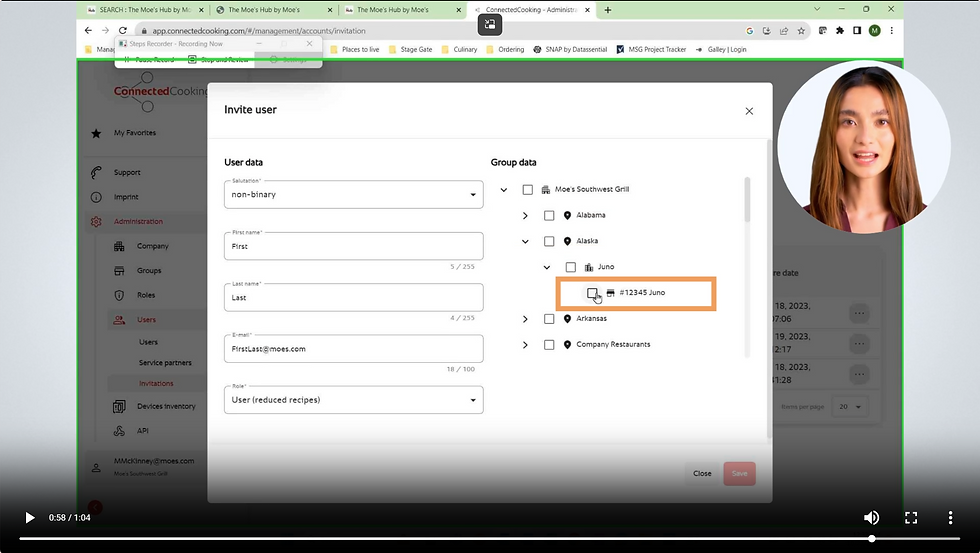Click the address bar URL
This screenshot has height=553, width=980.
coord(259,31)
